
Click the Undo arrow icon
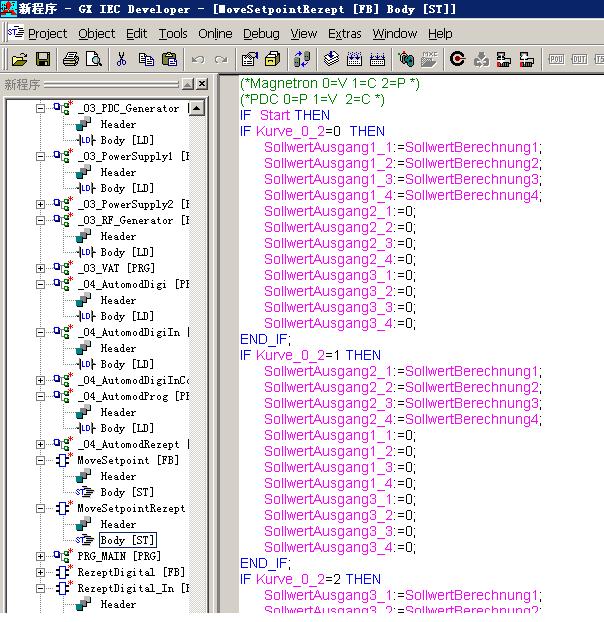(198, 60)
